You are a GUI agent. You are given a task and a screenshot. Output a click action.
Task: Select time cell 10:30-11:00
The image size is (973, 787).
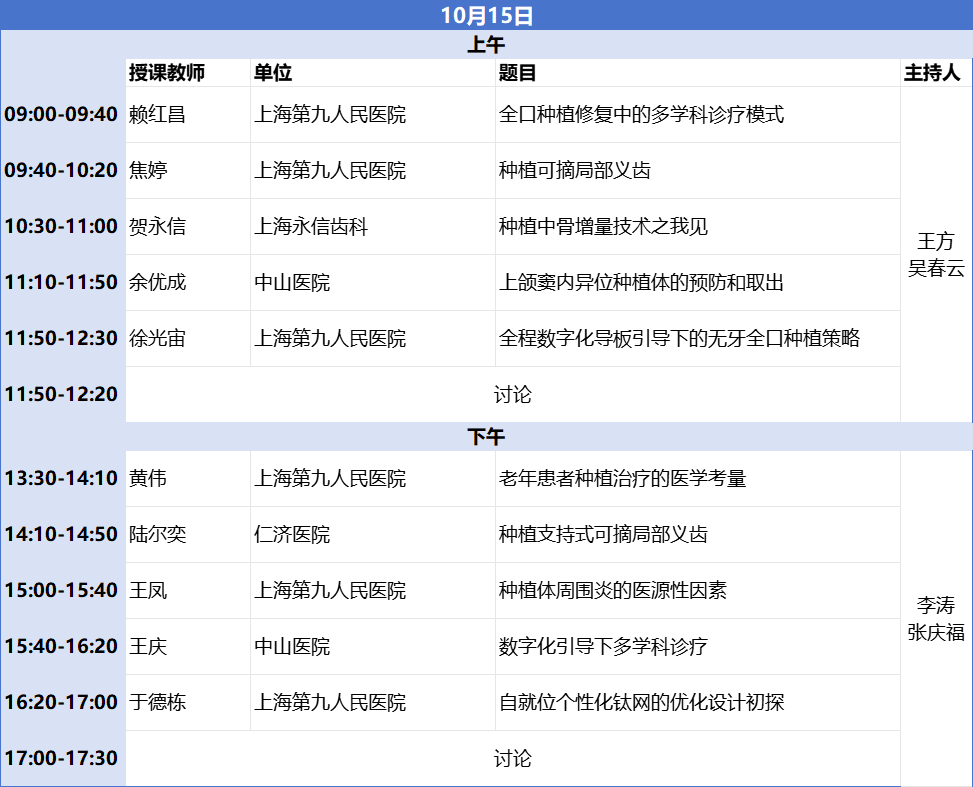[61, 226]
